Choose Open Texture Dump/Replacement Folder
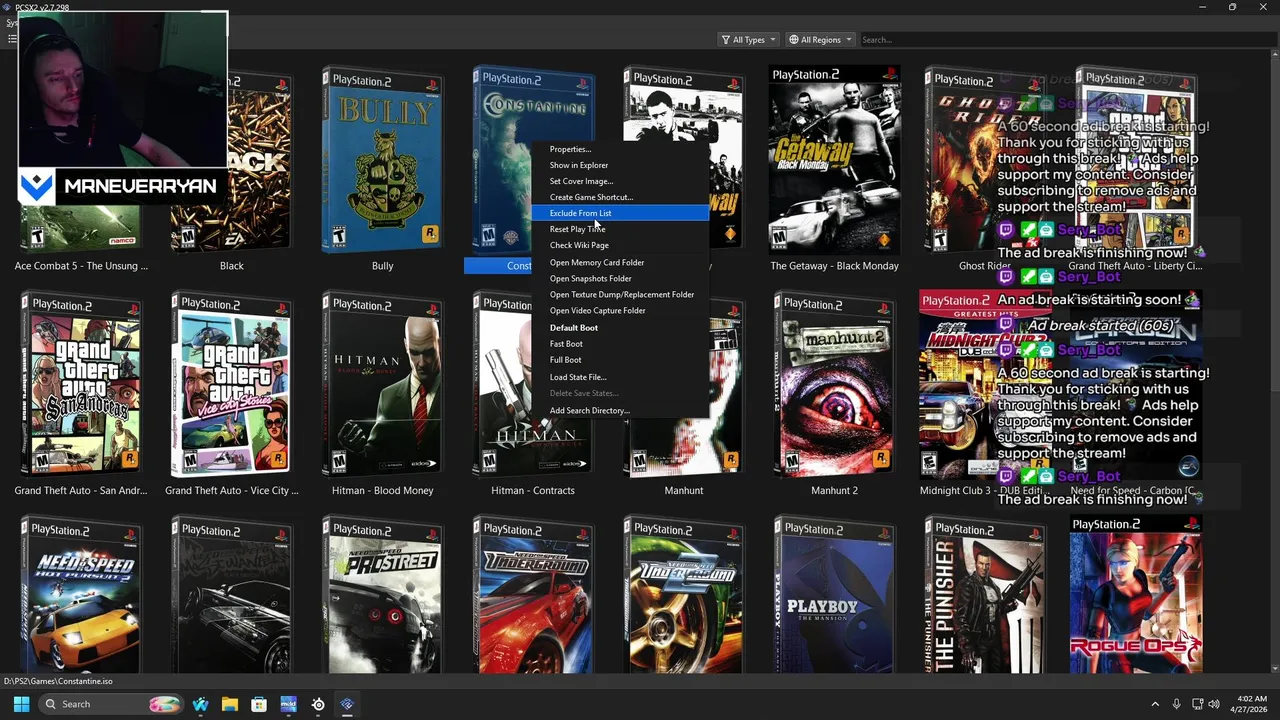The width and height of the screenshot is (1280, 720). [x=620, y=294]
